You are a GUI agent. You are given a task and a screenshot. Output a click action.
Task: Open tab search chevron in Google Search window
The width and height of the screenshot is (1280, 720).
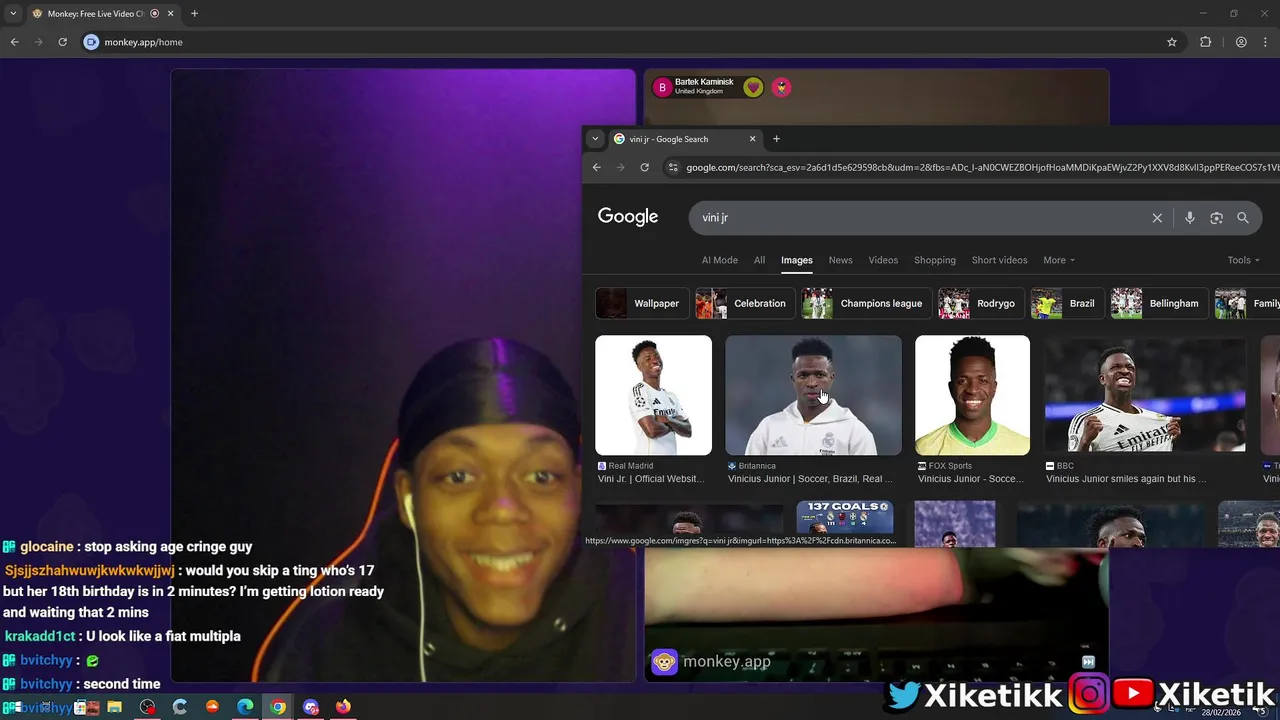click(595, 139)
